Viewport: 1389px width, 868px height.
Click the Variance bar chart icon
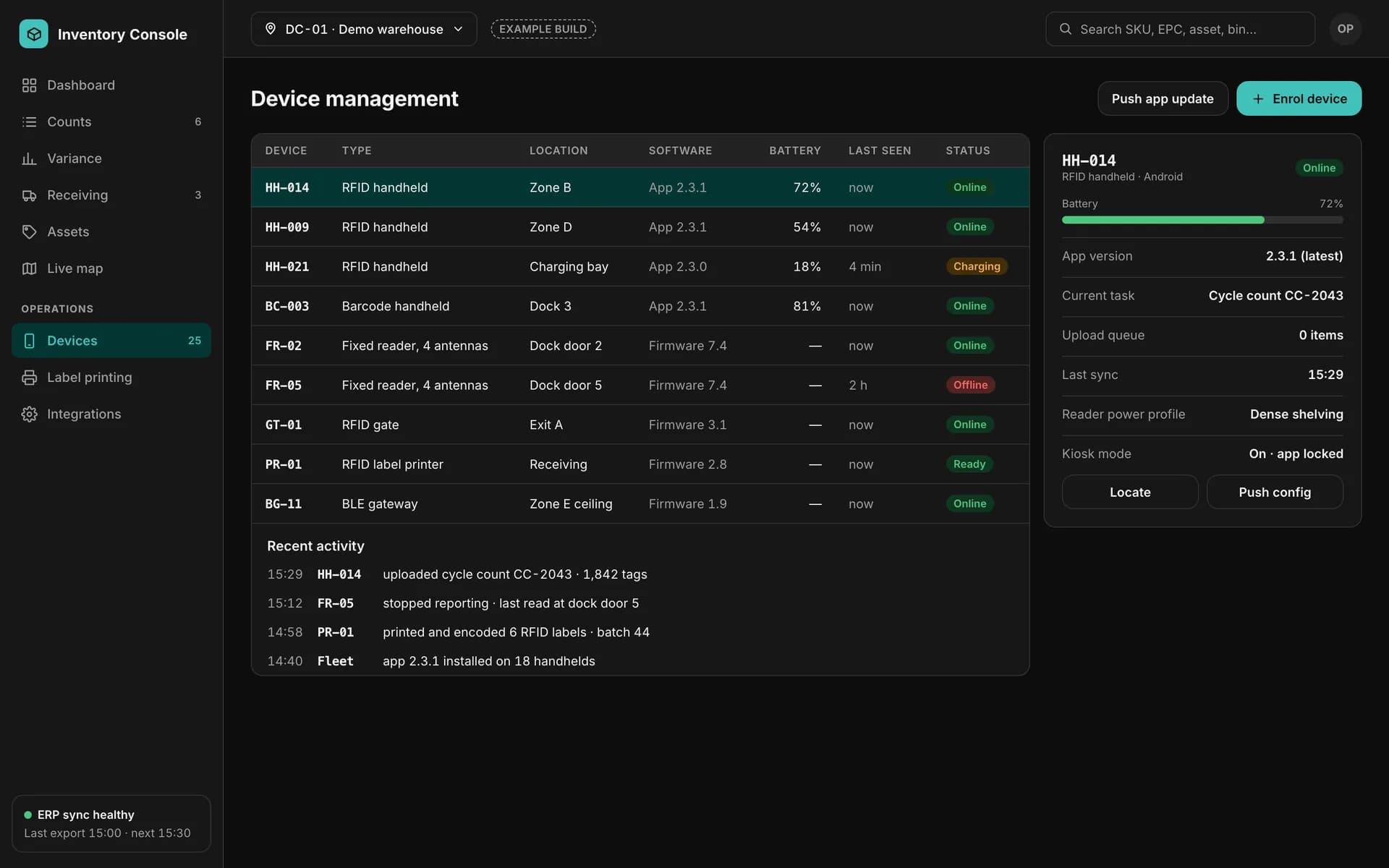click(29, 158)
